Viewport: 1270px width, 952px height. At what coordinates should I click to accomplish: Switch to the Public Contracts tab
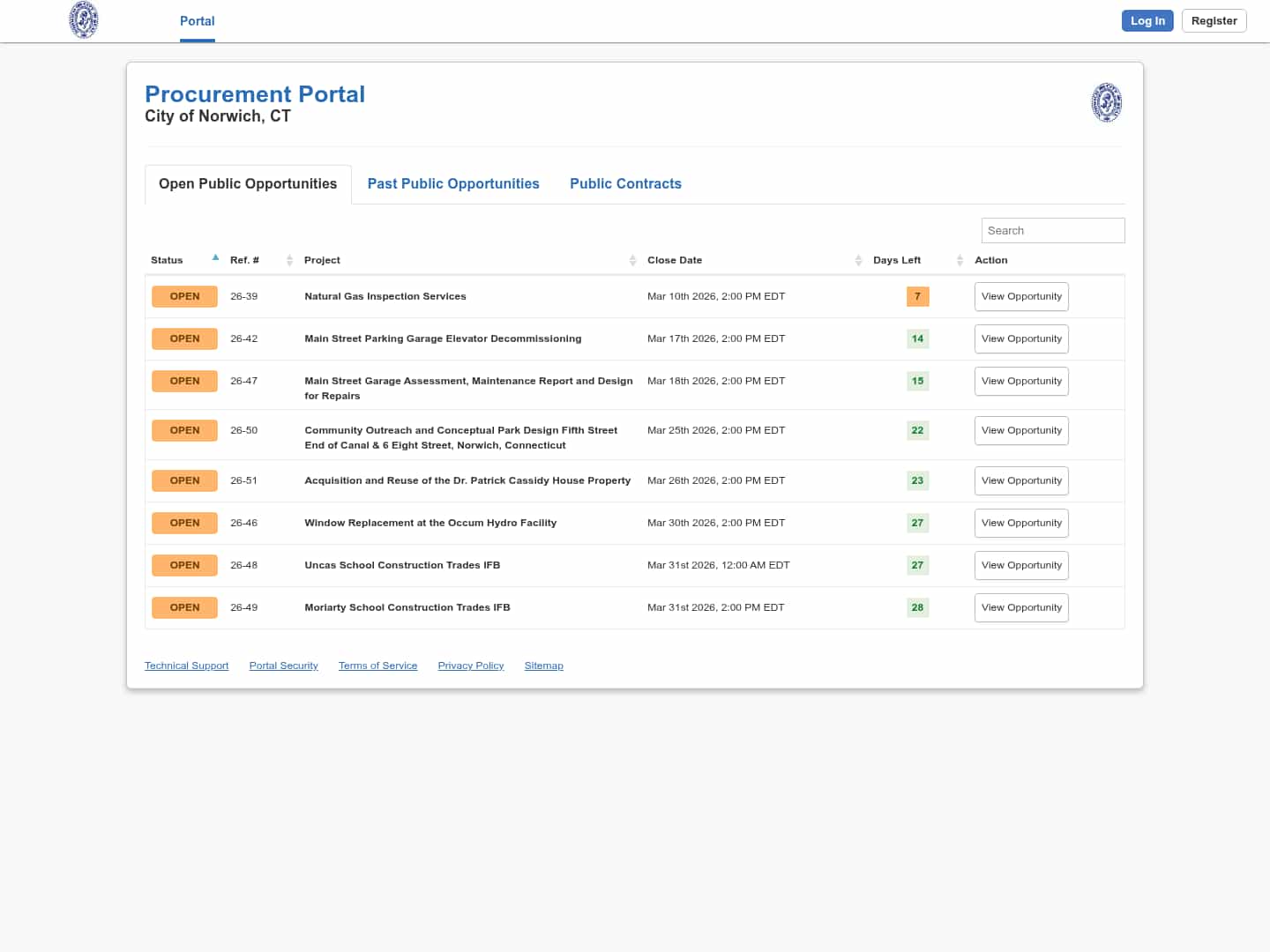(625, 183)
